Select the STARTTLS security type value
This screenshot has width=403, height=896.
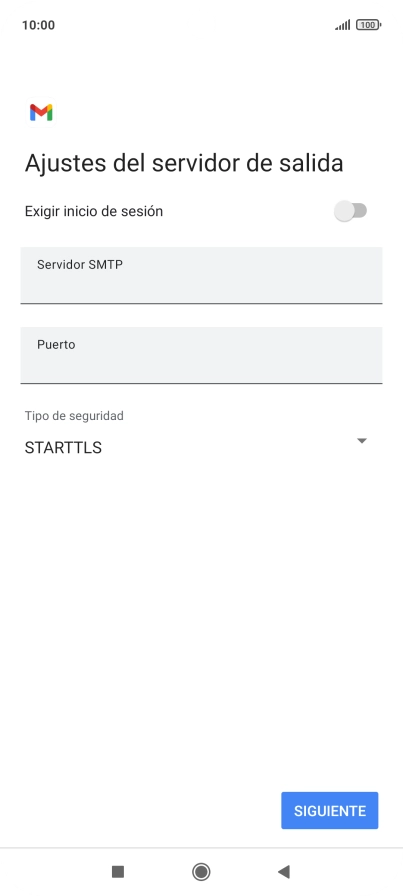63,448
